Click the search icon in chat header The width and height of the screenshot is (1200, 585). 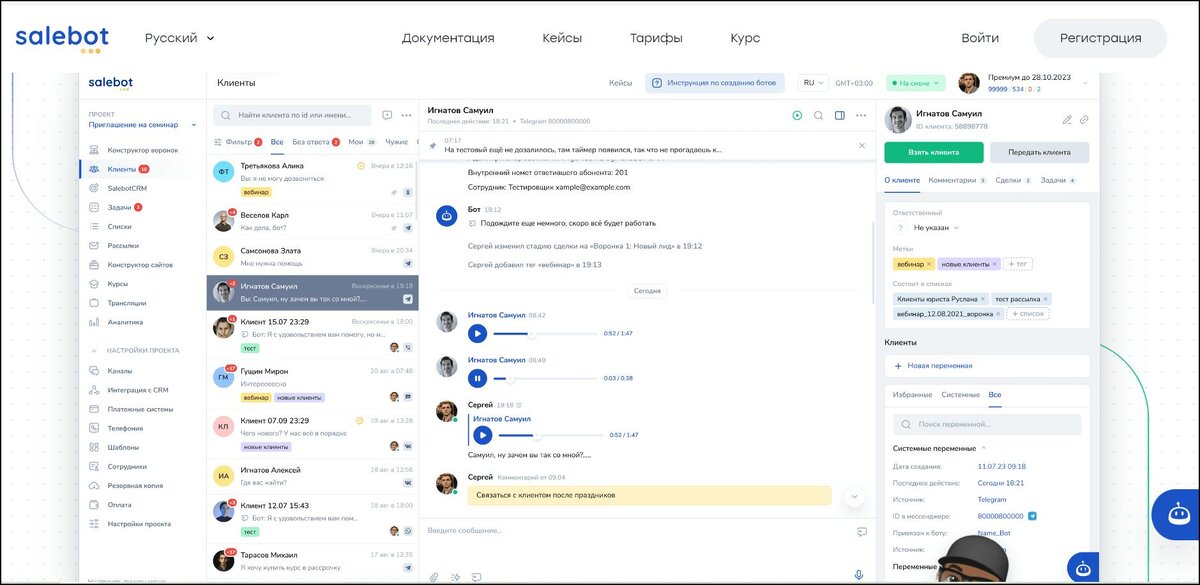[x=818, y=115]
